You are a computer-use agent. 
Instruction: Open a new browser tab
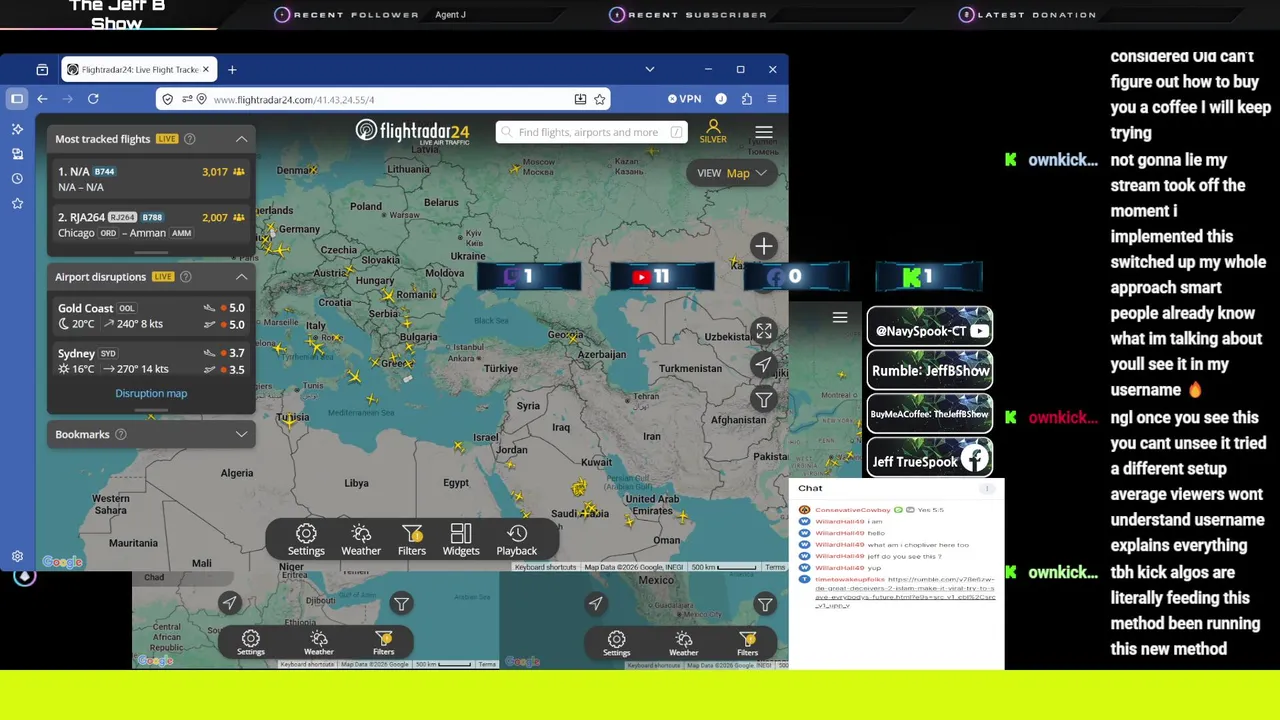[x=232, y=70]
